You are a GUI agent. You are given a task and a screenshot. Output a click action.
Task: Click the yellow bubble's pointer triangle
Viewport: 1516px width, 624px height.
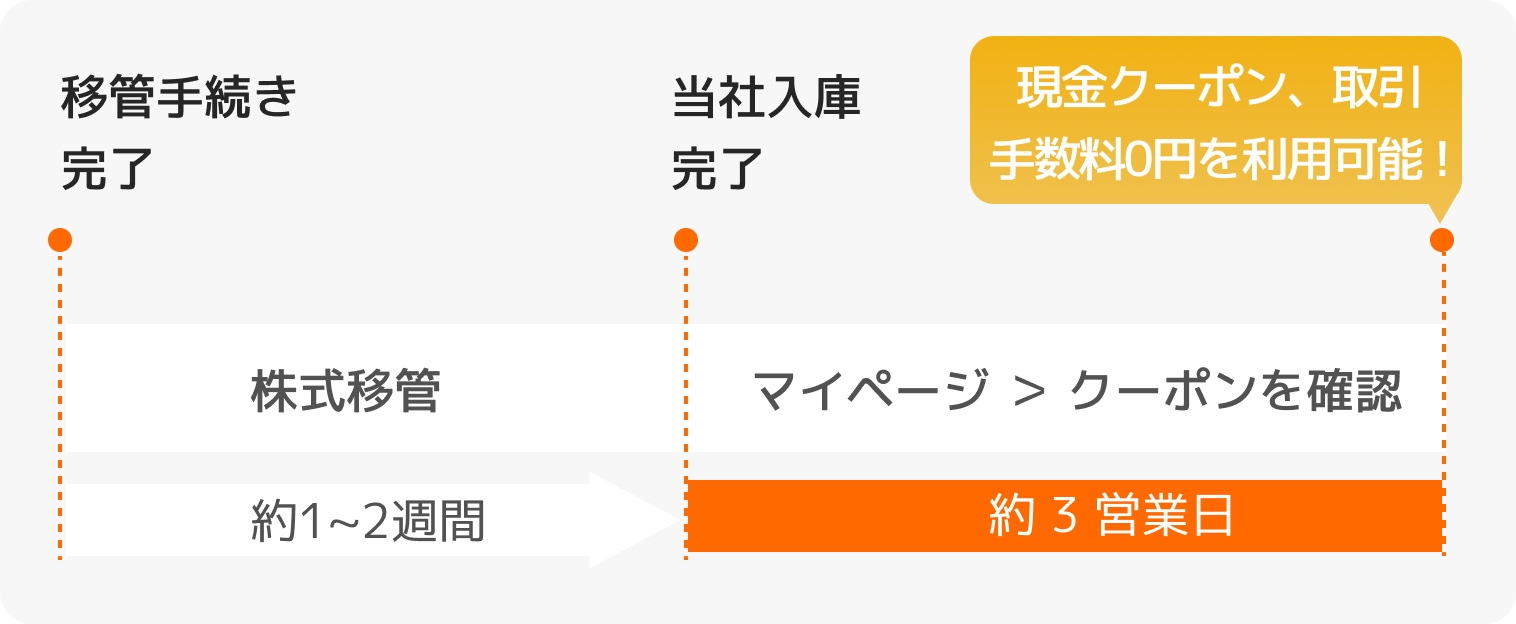[x=1440, y=211]
